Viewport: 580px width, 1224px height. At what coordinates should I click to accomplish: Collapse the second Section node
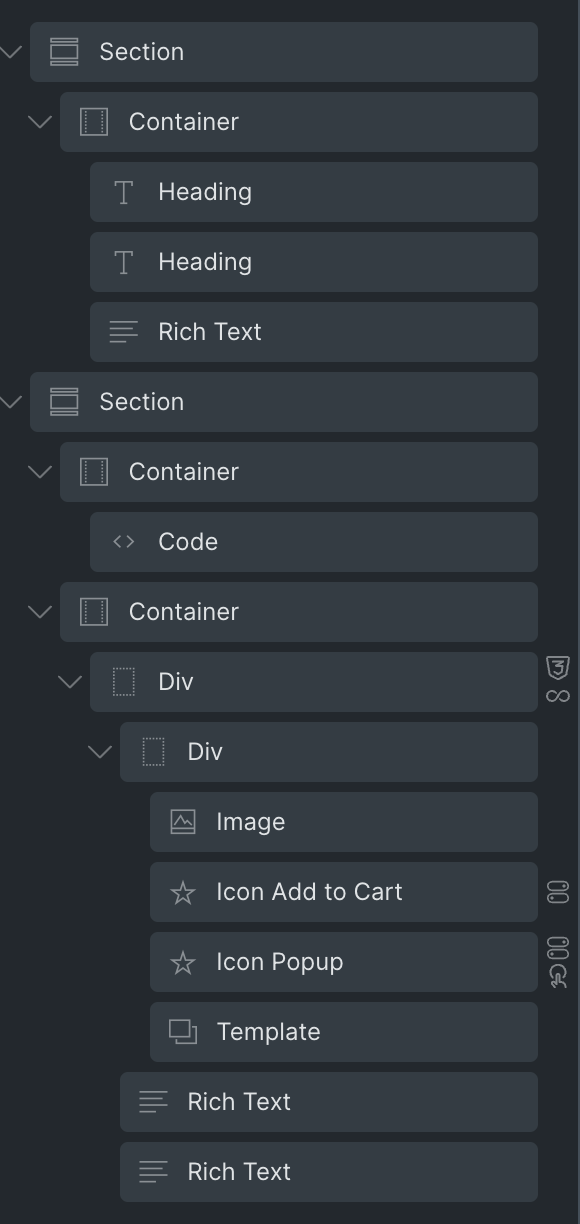pyautogui.click(x=11, y=402)
